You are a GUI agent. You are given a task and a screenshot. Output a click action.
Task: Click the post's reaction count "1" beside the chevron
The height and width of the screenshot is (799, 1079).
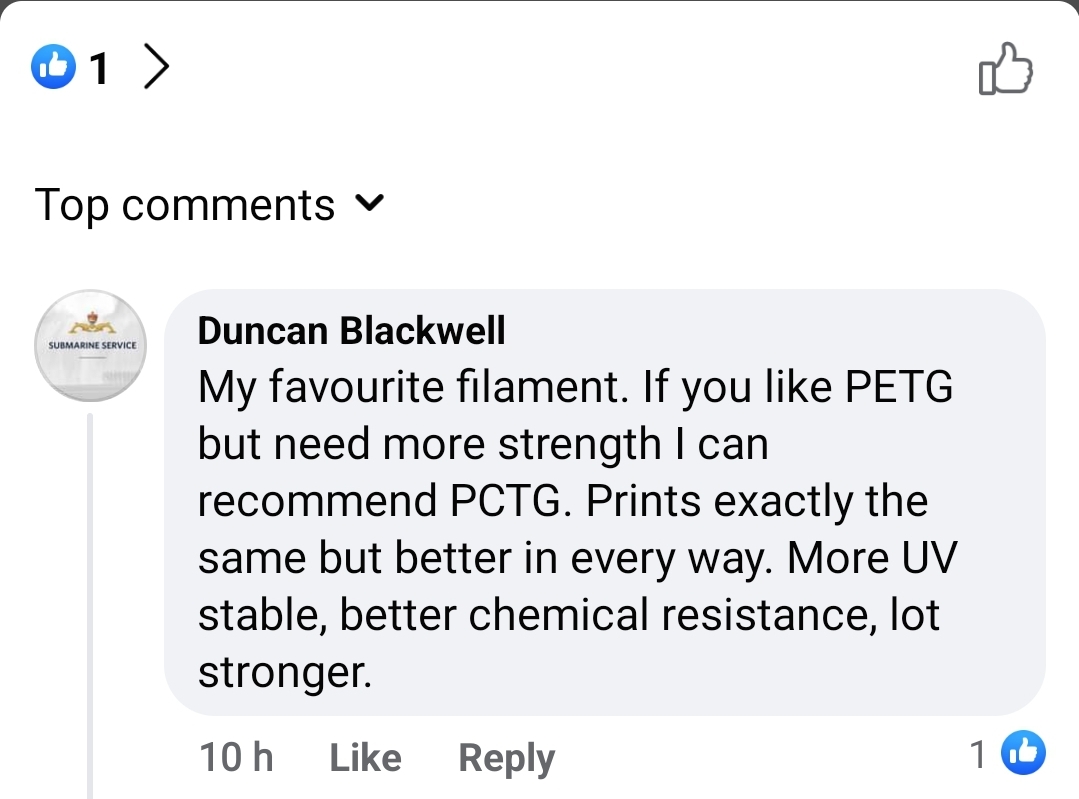pos(99,69)
